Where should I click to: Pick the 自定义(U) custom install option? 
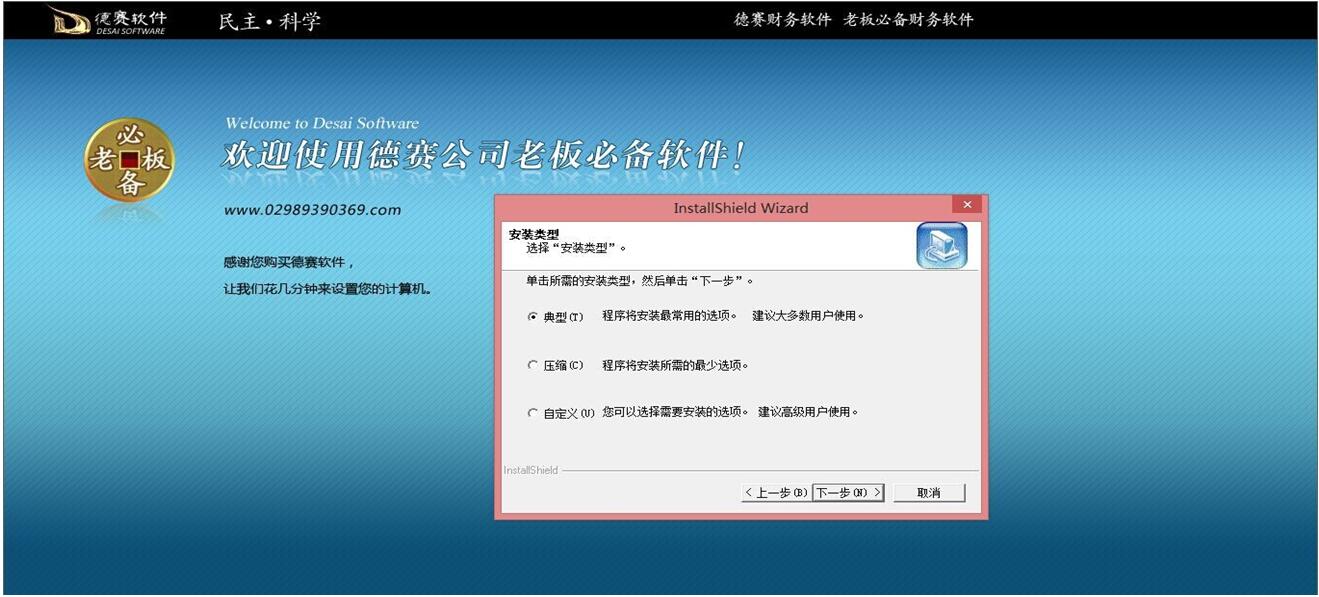coord(532,413)
